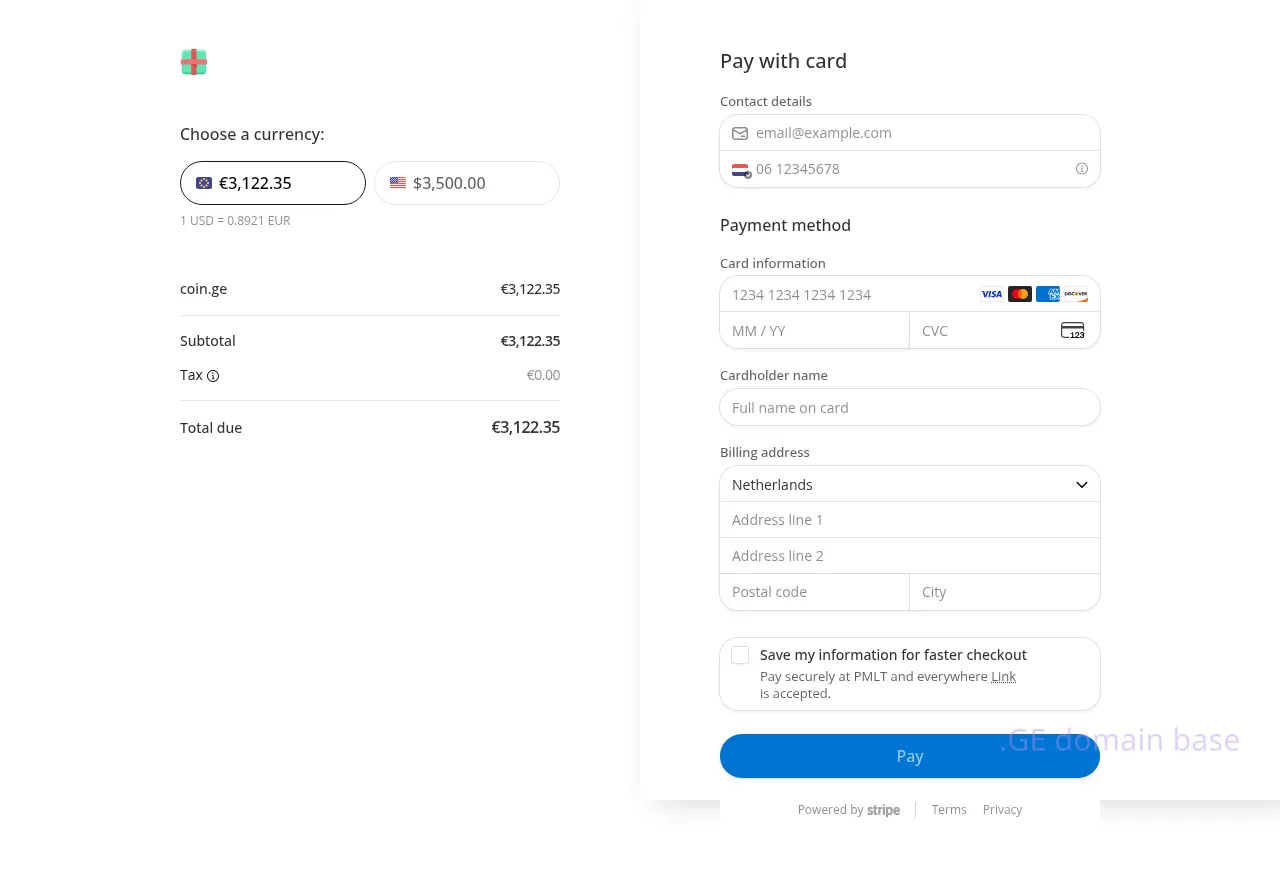Click the Full name on card field

click(909, 408)
